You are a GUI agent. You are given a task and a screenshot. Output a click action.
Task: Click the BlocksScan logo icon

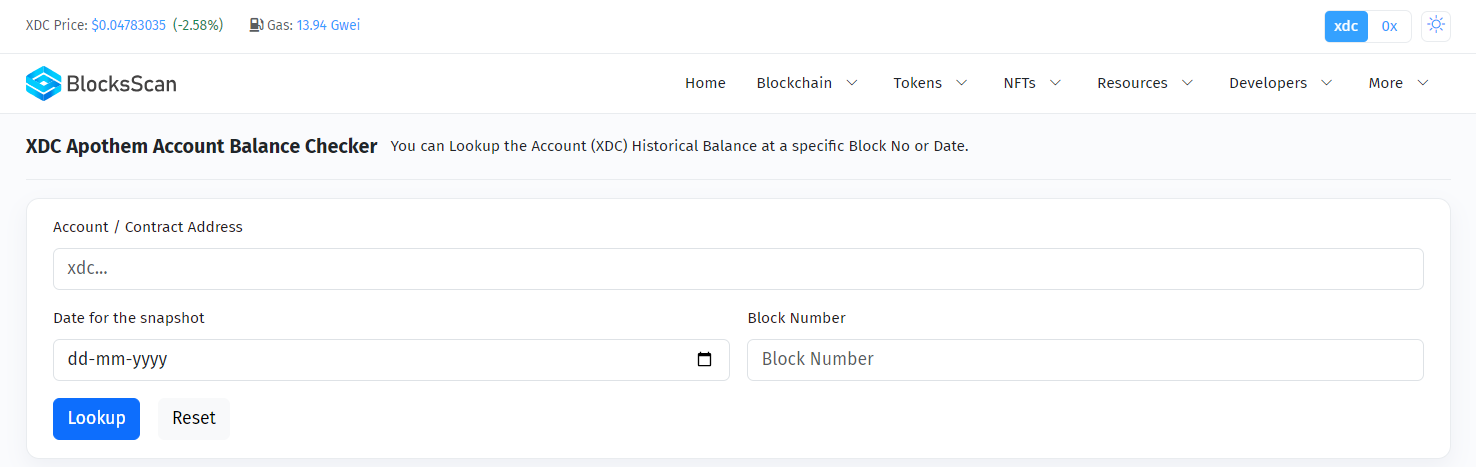click(x=43, y=83)
